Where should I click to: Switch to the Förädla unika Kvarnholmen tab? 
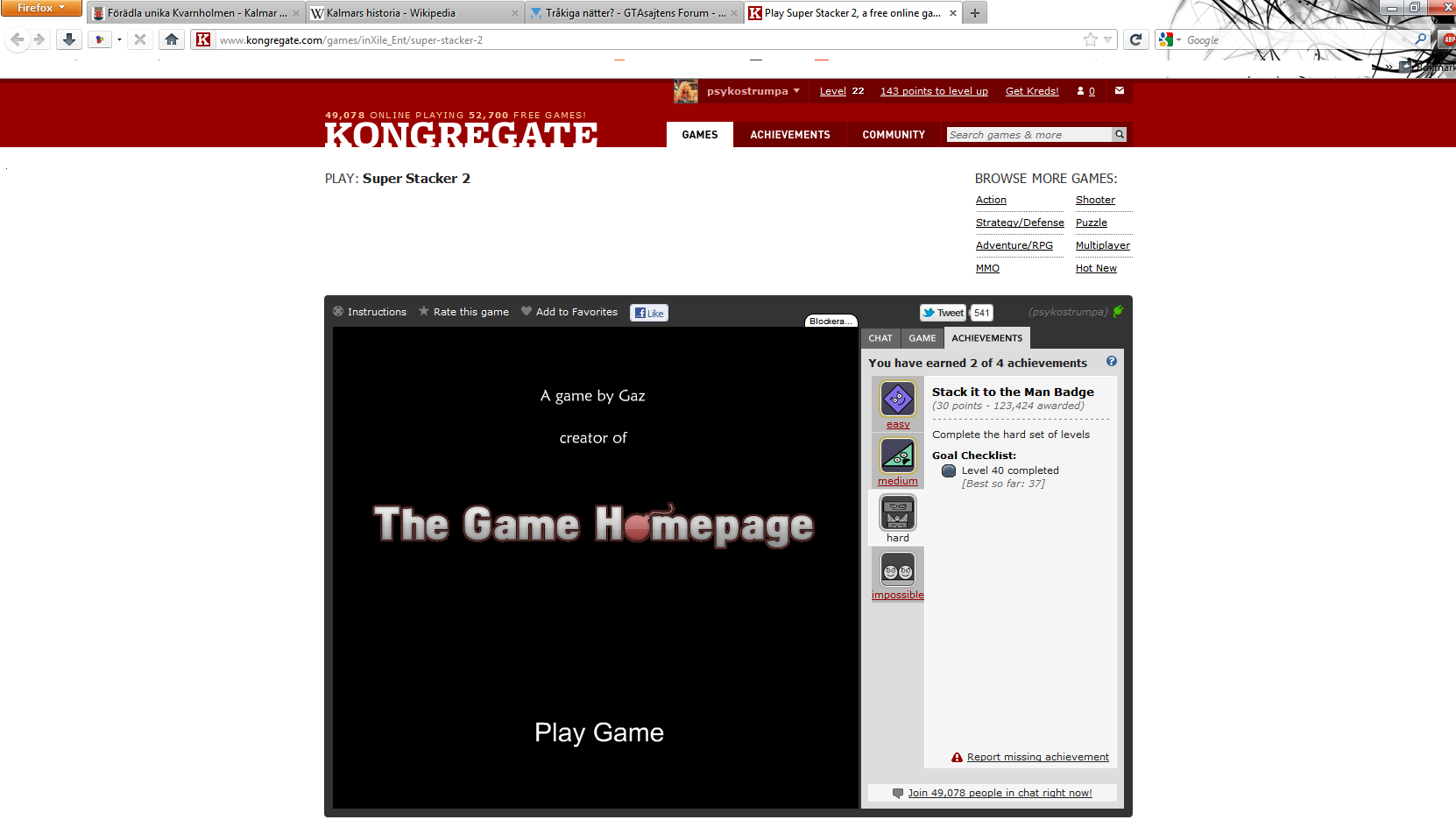point(197,13)
